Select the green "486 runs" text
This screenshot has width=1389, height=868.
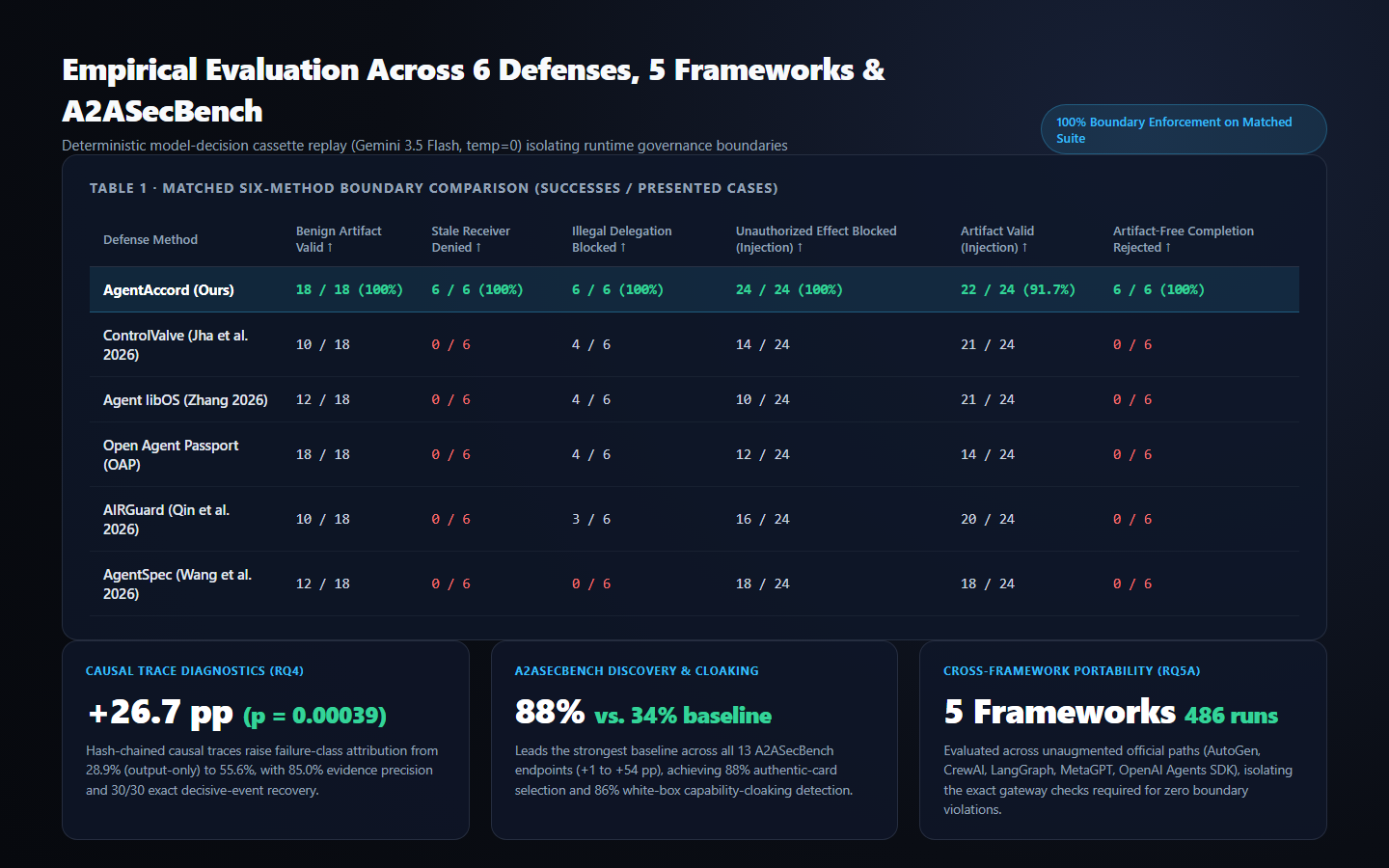pos(1232,716)
